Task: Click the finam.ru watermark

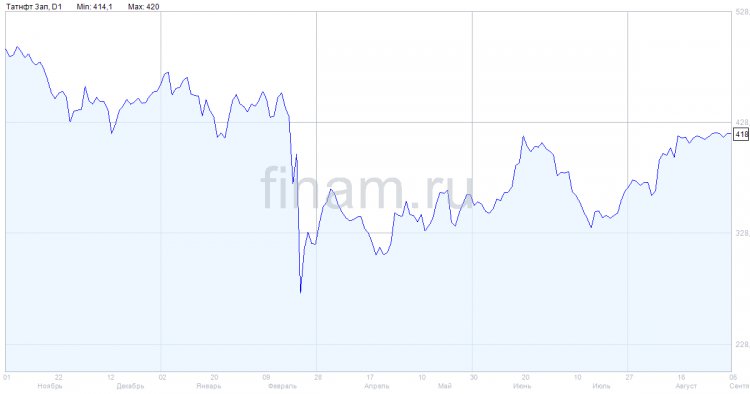Action: click(x=367, y=188)
